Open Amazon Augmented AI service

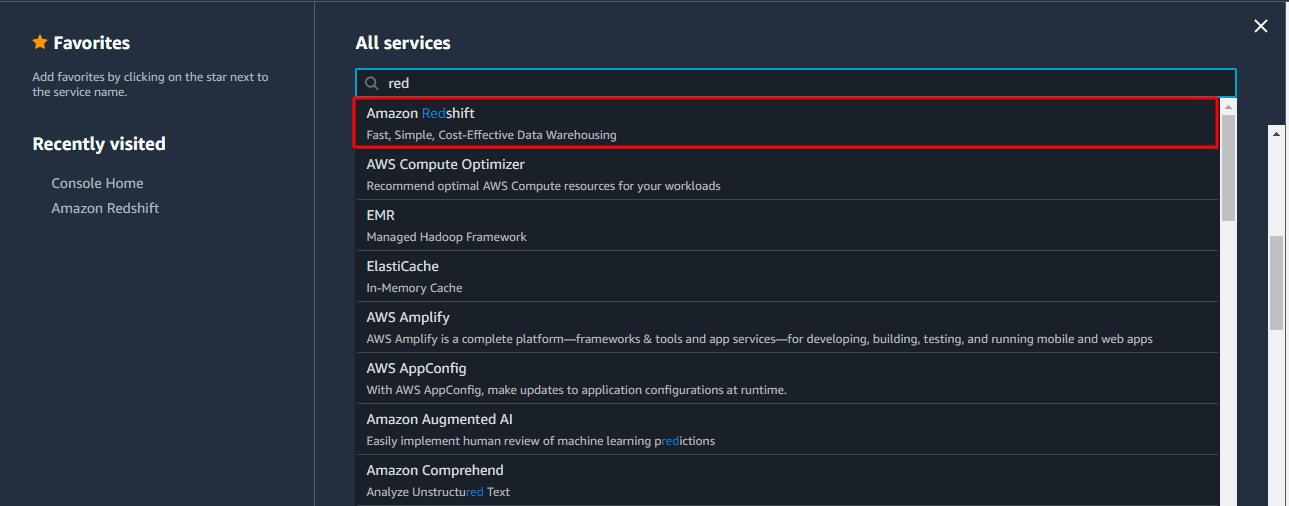pos(787,429)
